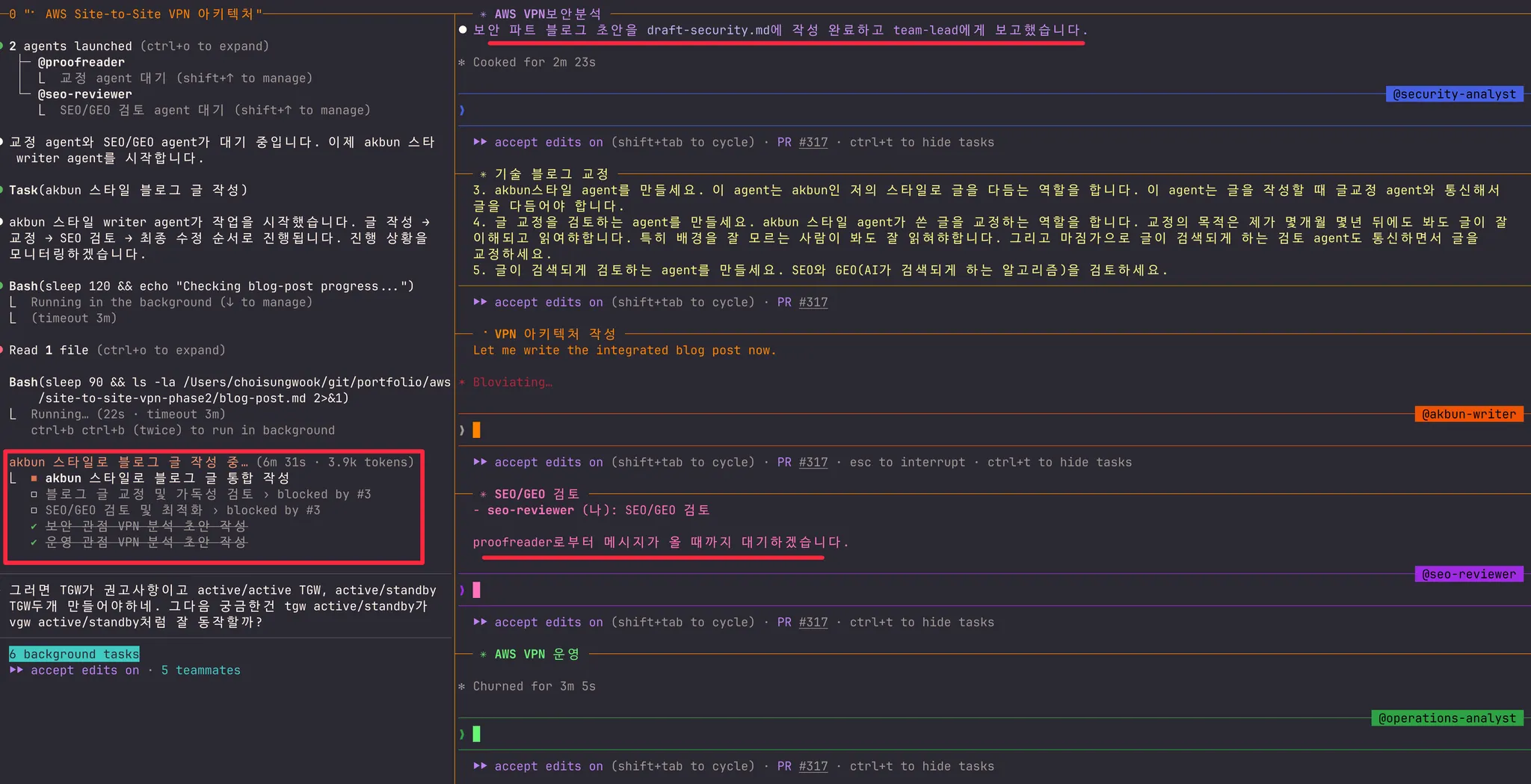The image size is (1531, 784).
Task: Click the '기술 블로그 교정' pane title
Action: point(552,174)
